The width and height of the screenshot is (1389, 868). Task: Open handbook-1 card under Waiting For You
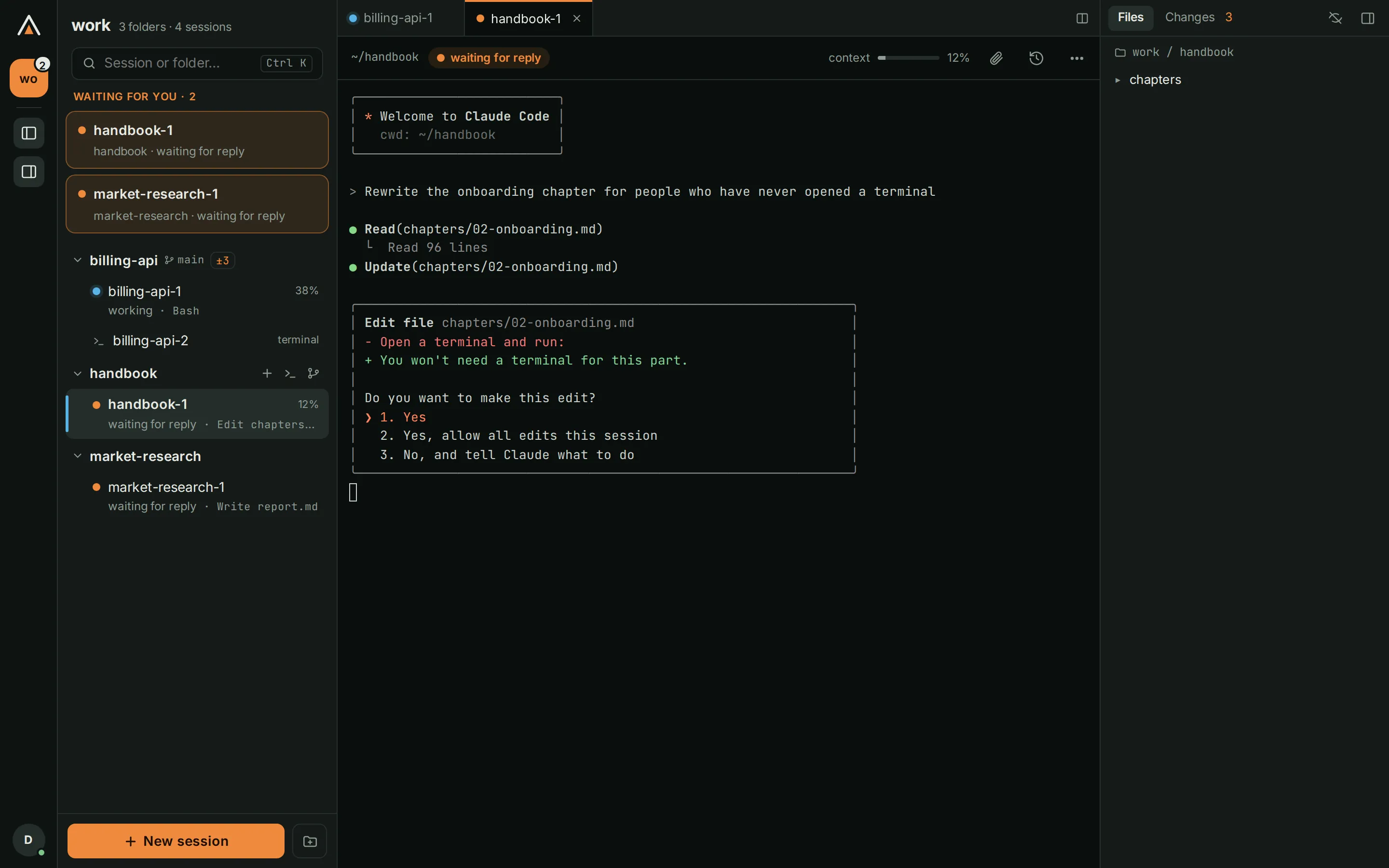[197, 140]
